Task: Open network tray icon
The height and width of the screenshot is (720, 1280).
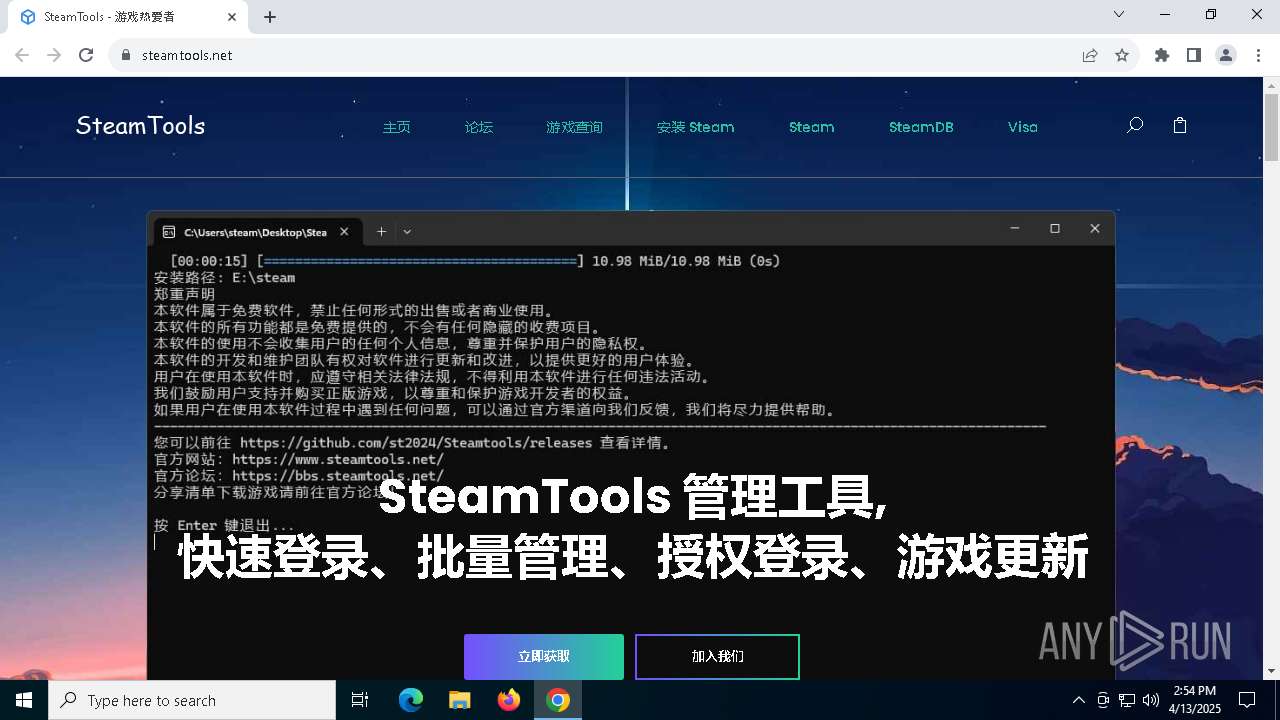Action: pos(1127,700)
